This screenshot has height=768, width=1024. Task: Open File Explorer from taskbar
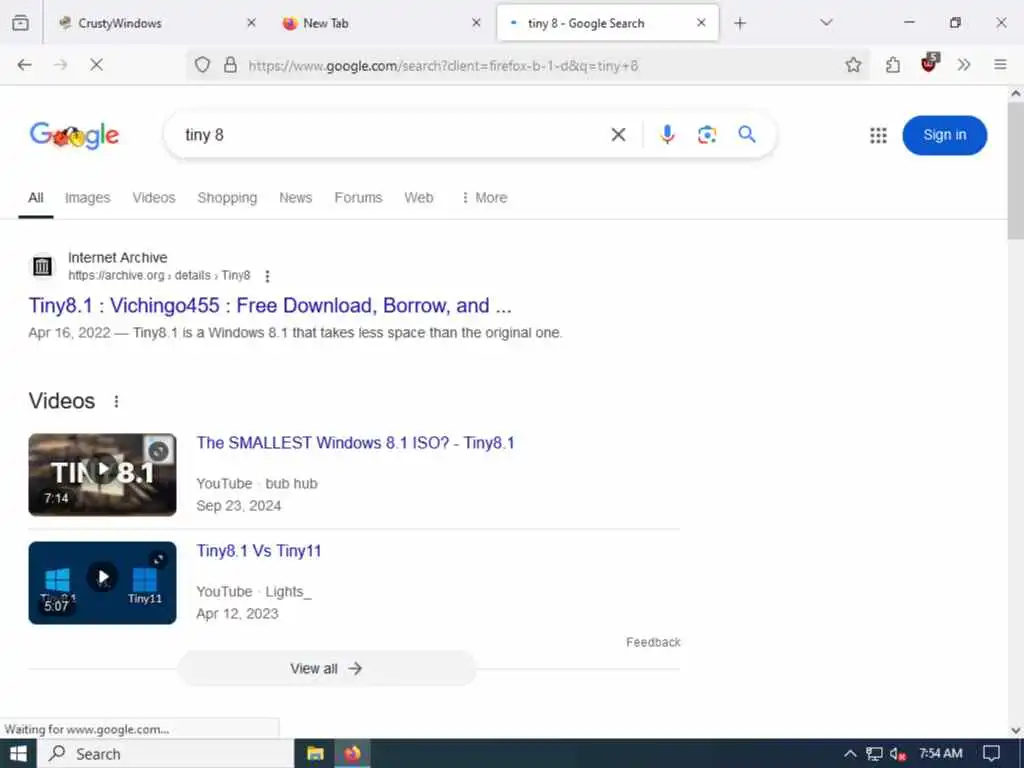pyautogui.click(x=315, y=754)
